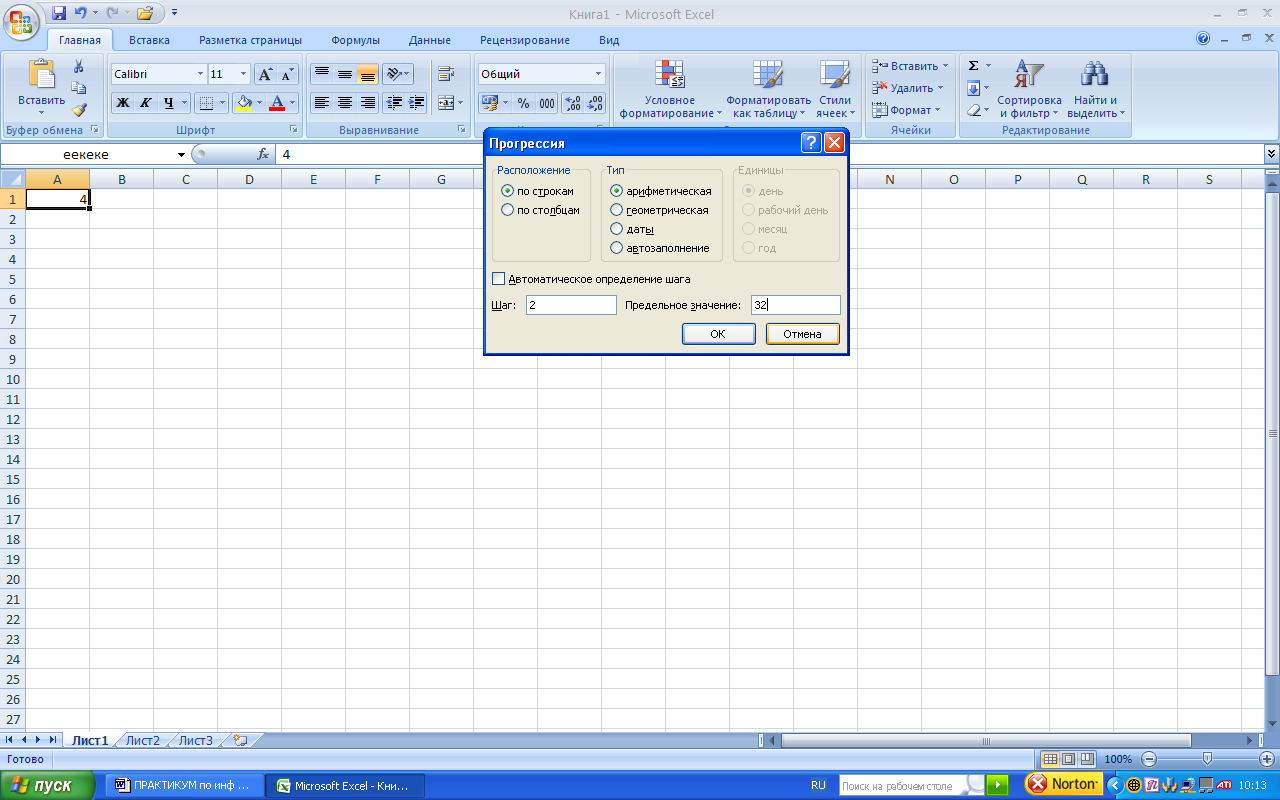Toggle italic with the К button
This screenshot has width=1280, height=800.
pyautogui.click(x=146, y=102)
